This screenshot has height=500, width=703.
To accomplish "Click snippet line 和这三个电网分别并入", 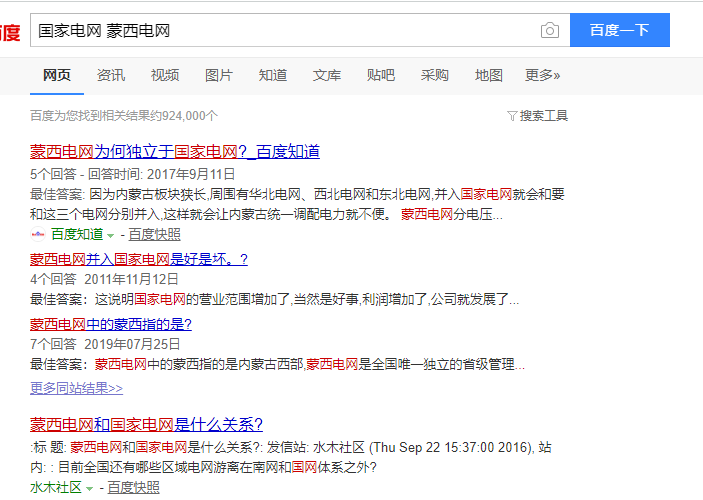I will click(266, 214).
